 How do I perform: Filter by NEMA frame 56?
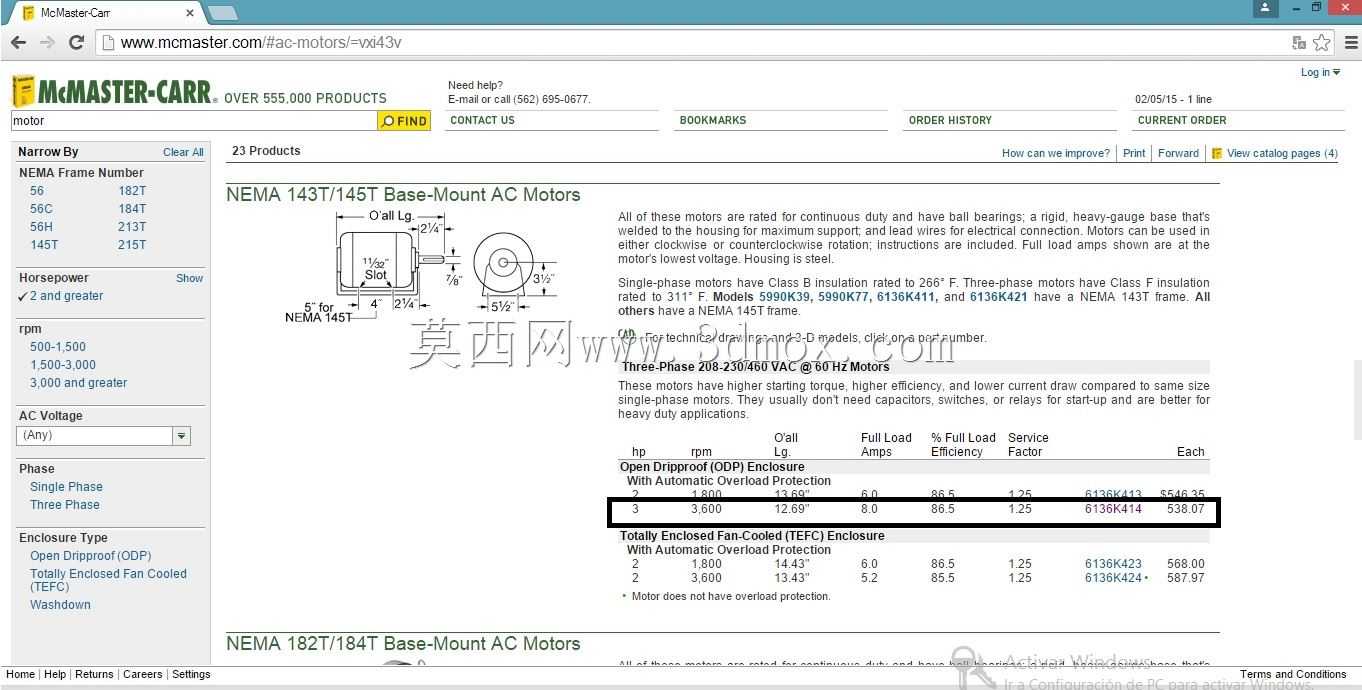[x=37, y=190]
